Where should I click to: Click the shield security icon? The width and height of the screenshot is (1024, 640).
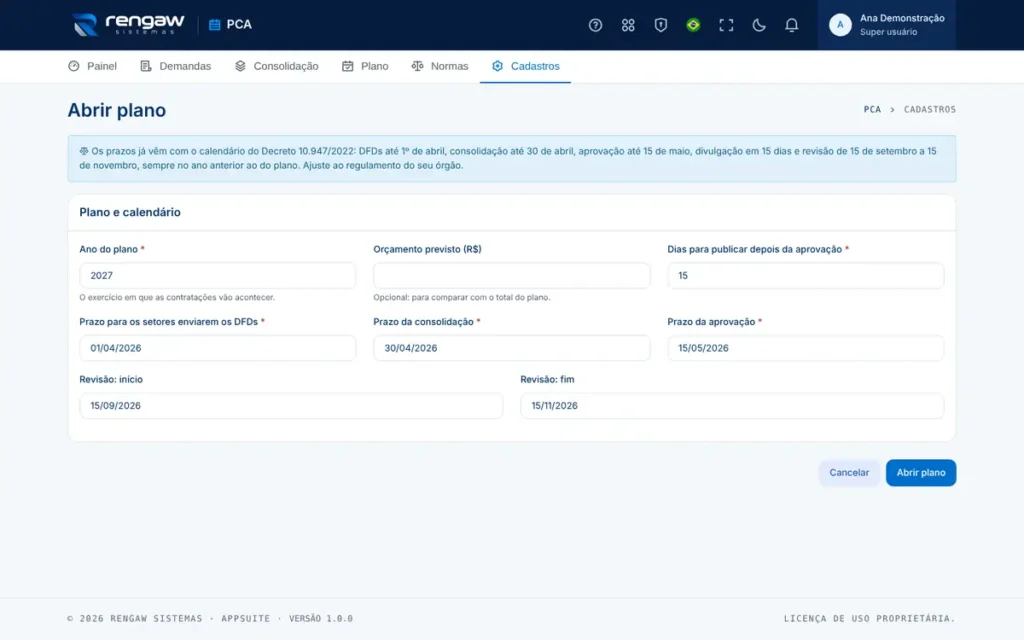(x=660, y=25)
